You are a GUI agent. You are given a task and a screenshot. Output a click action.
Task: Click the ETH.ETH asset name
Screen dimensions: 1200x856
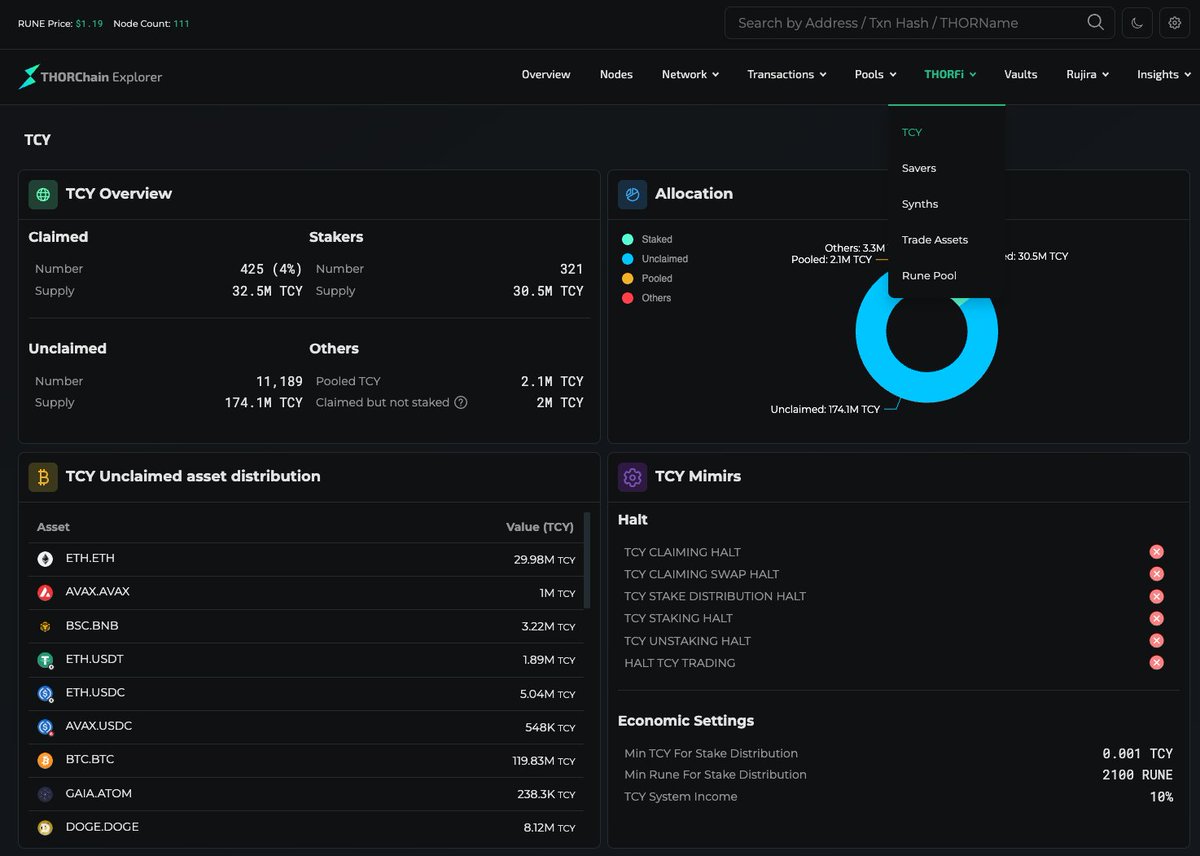pos(90,558)
